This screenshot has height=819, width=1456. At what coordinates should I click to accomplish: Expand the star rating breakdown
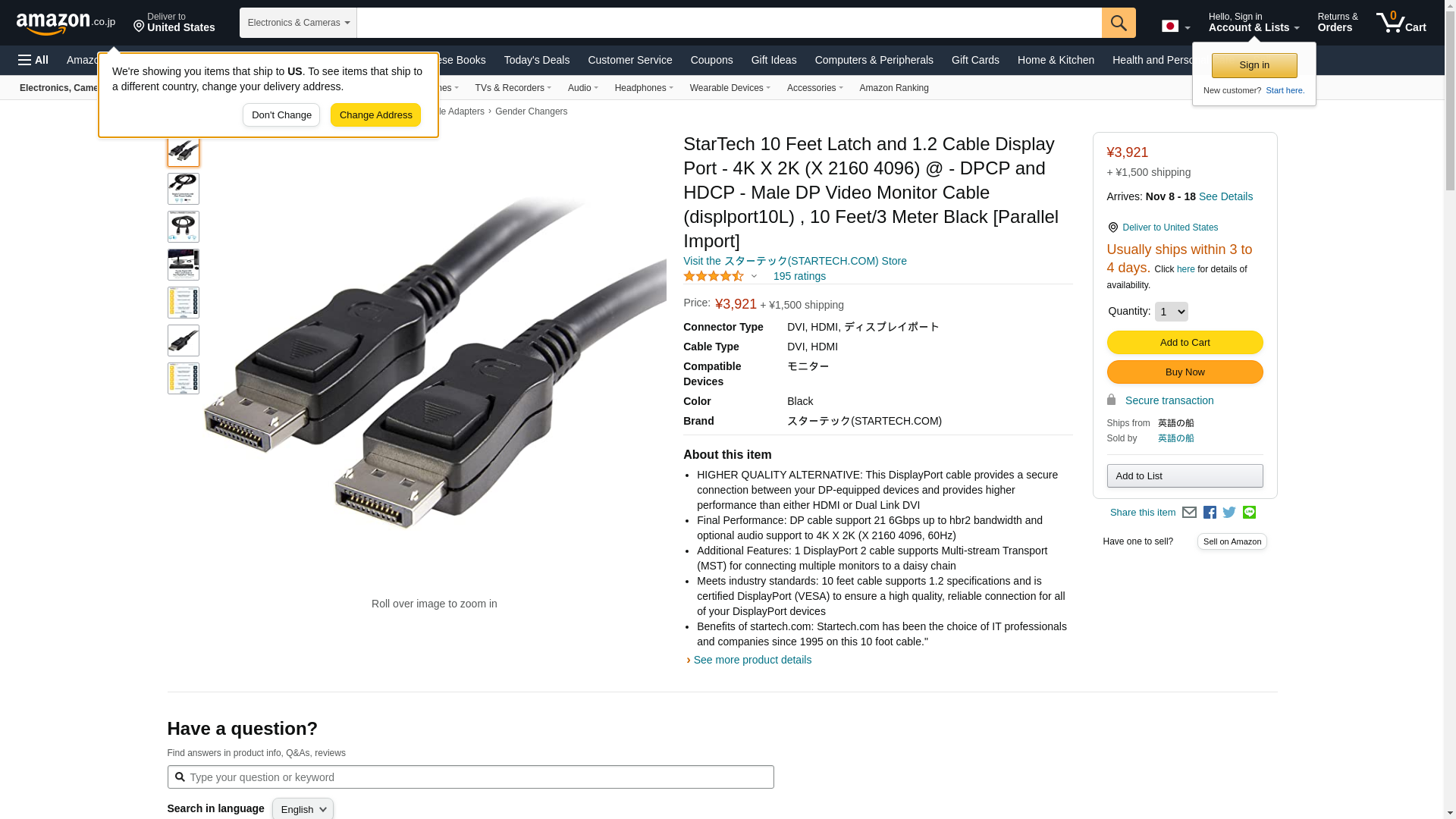[x=754, y=276]
